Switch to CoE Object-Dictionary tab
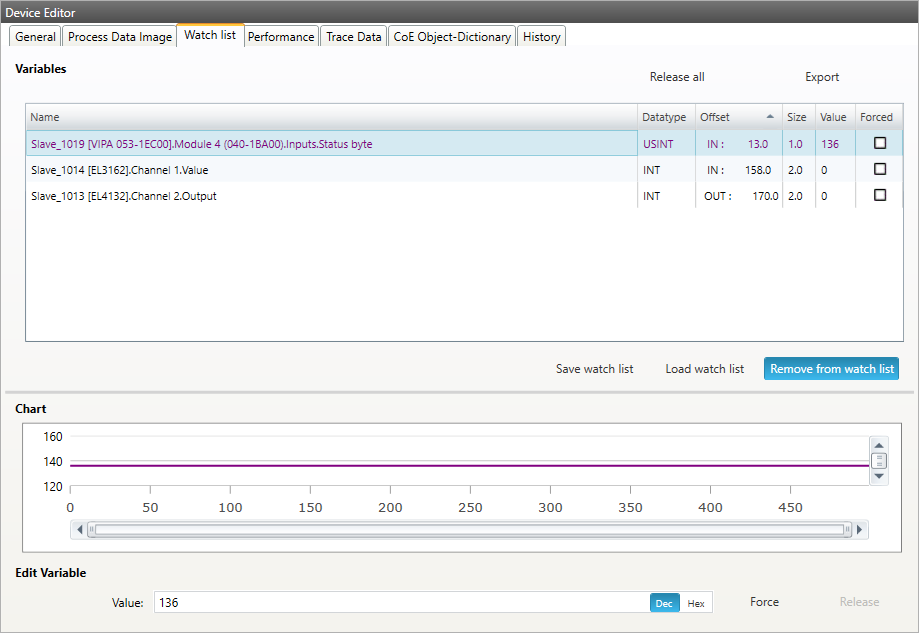This screenshot has width=919, height=633. click(452, 37)
